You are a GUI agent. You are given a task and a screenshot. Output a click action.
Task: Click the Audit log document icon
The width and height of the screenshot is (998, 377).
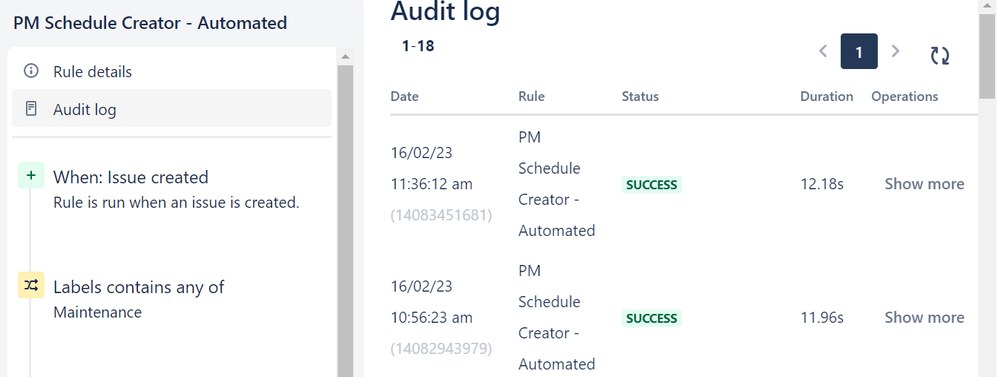31,109
